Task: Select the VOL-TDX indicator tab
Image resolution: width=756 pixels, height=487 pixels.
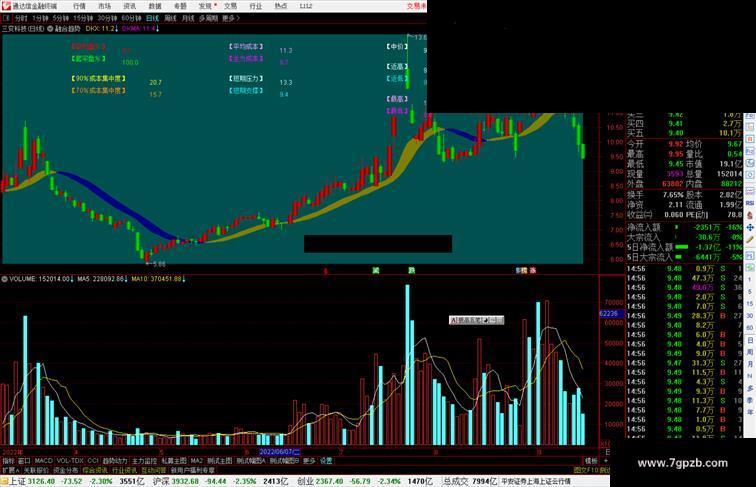Action: click(70, 461)
